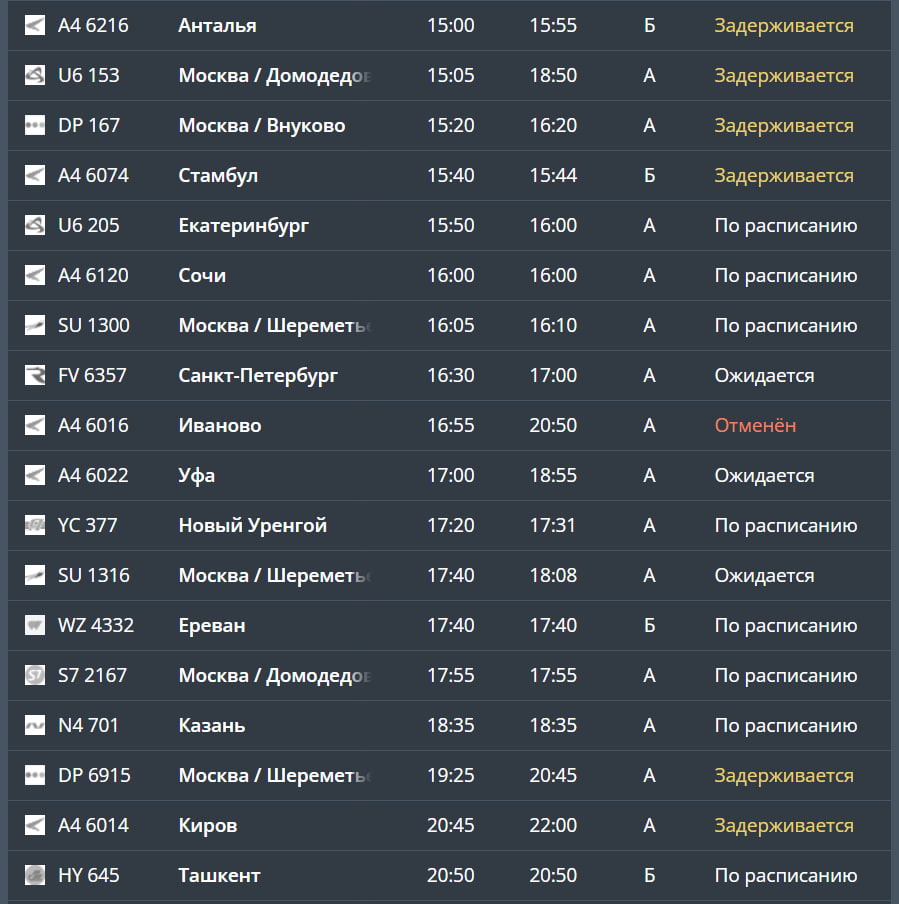
Task: Click the Nordwind logo next to N4 701
Action: 35,725
